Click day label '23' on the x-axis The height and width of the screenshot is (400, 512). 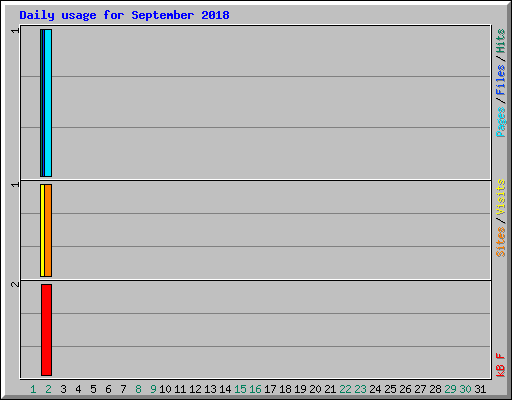click(x=360, y=389)
